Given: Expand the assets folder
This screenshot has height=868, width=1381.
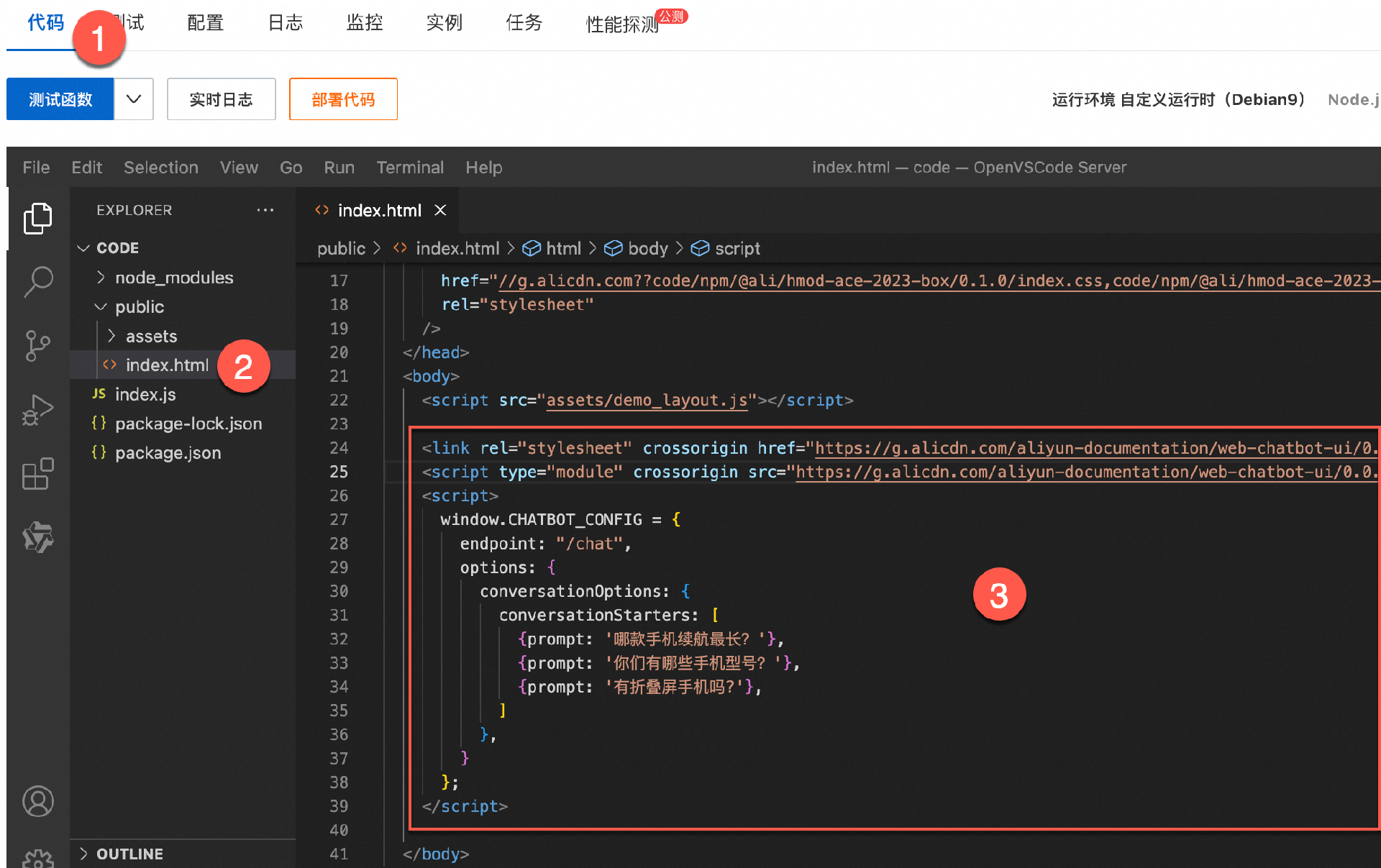Looking at the screenshot, I should point(151,337).
